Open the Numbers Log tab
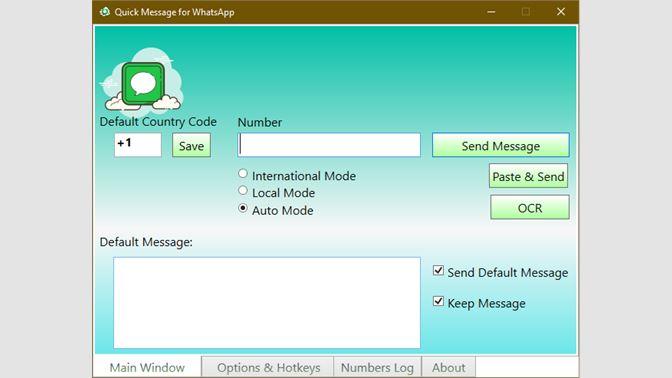The width and height of the screenshot is (672, 378). click(x=378, y=367)
